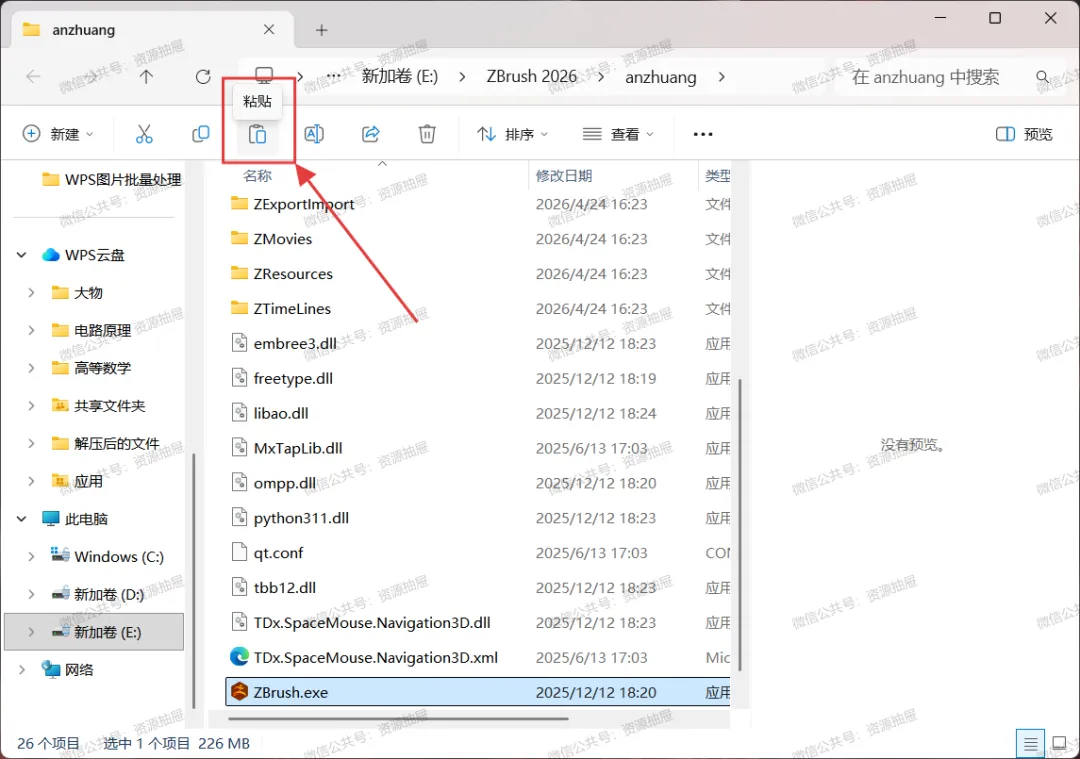
Task: Click the WPS云盘 cloud icon
Action: [x=50, y=255]
